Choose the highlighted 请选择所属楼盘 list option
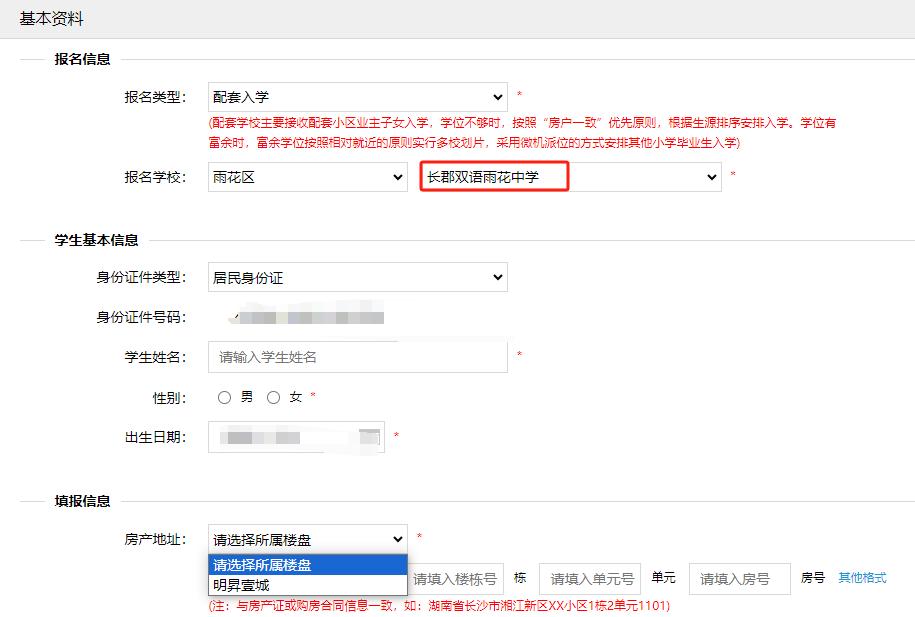This screenshot has height=617, width=915. [307, 565]
